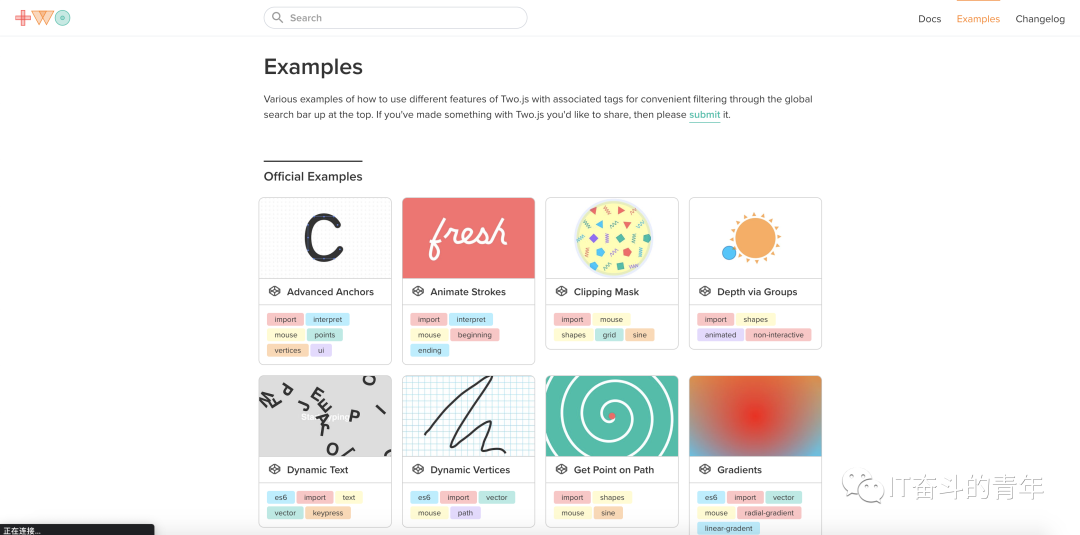
Task: Go to the Docs page
Action: (x=929, y=19)
